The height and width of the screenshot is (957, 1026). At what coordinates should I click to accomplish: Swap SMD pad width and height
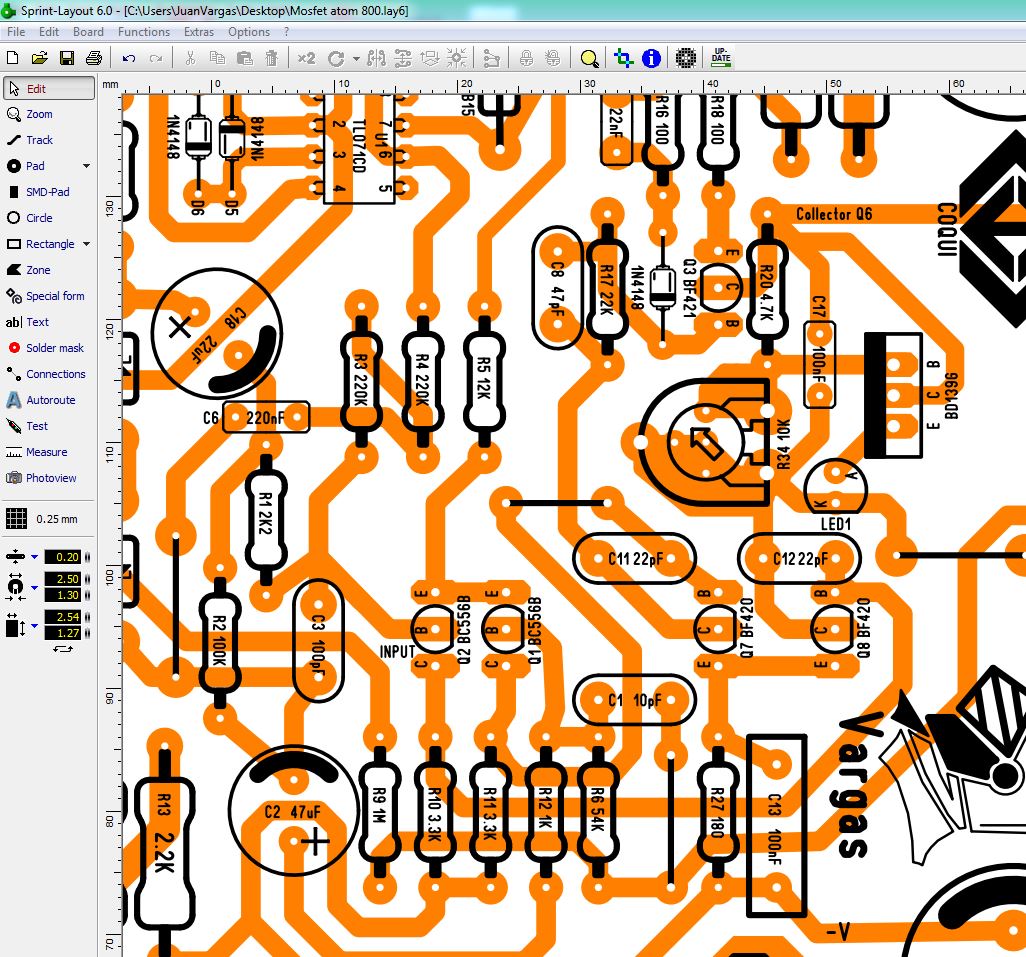(x=63, y=649)
